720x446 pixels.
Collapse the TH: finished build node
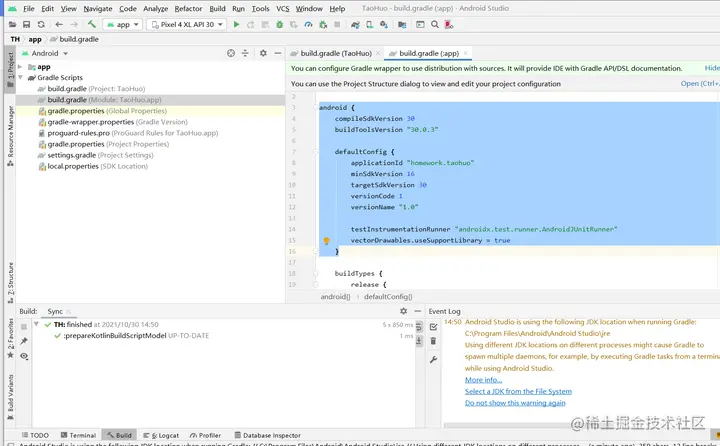36,324
